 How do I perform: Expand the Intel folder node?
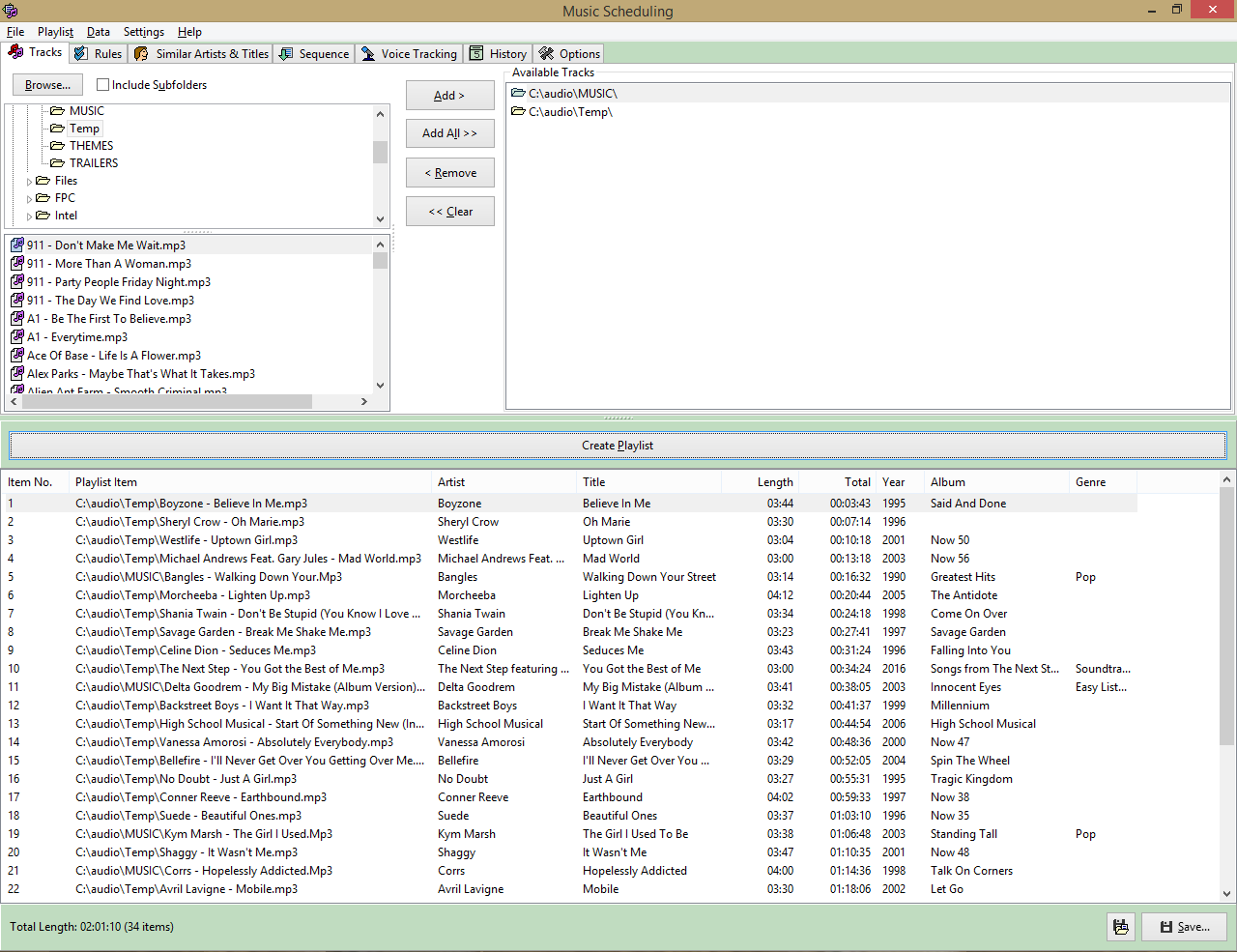[x=29, y=215]
